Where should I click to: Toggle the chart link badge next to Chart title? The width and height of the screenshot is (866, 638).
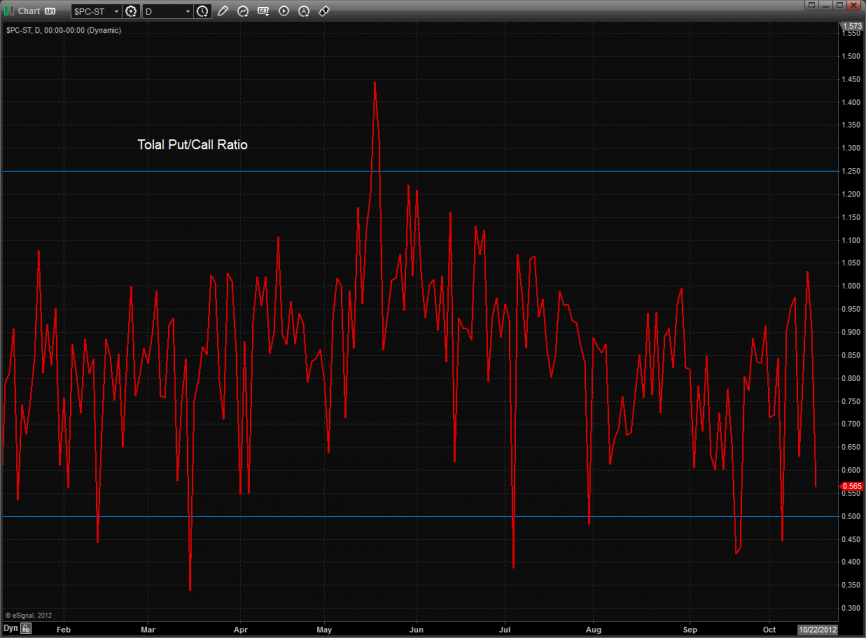(50, 11)
